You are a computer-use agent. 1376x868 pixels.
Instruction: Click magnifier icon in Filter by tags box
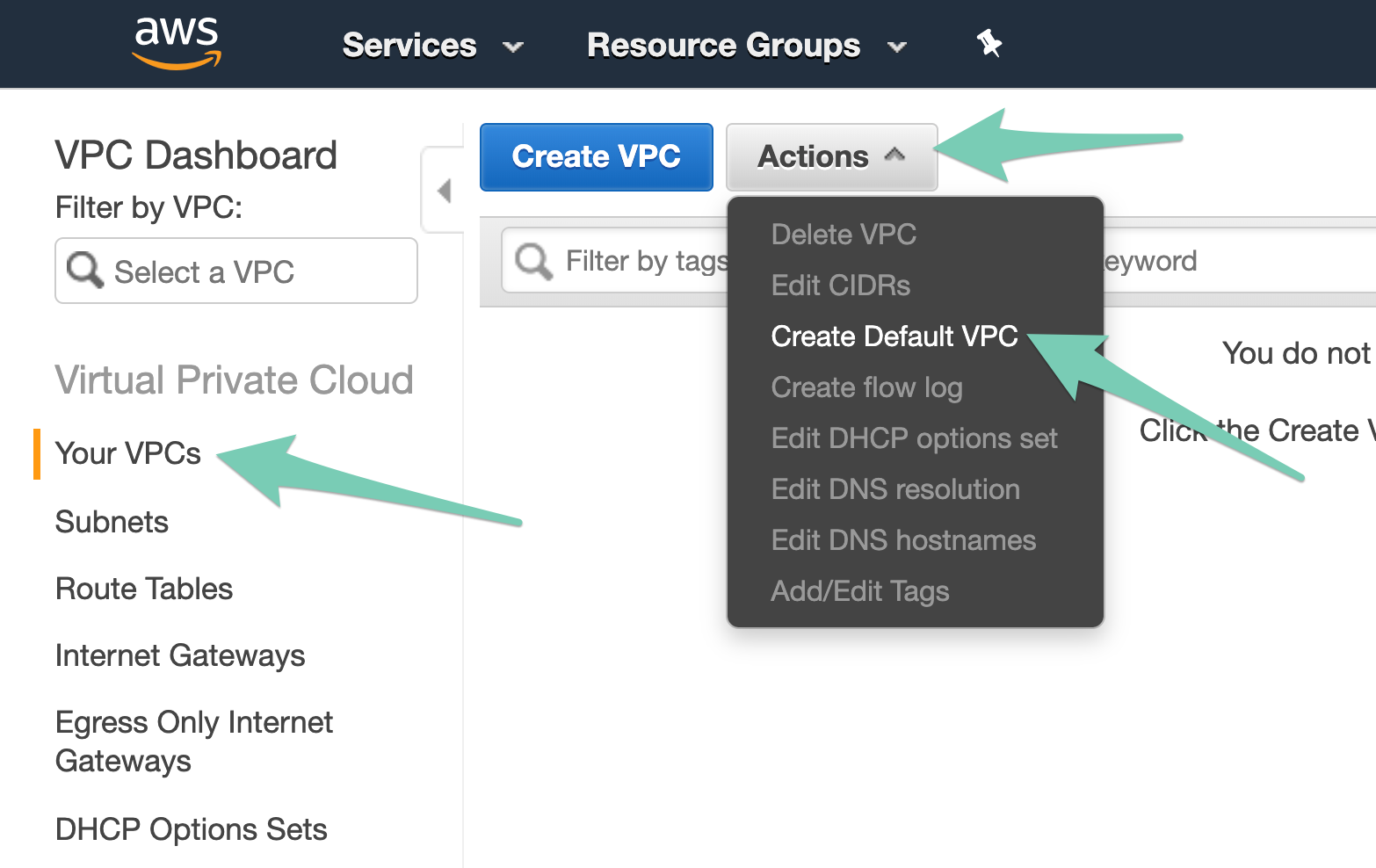pos(534,261)
